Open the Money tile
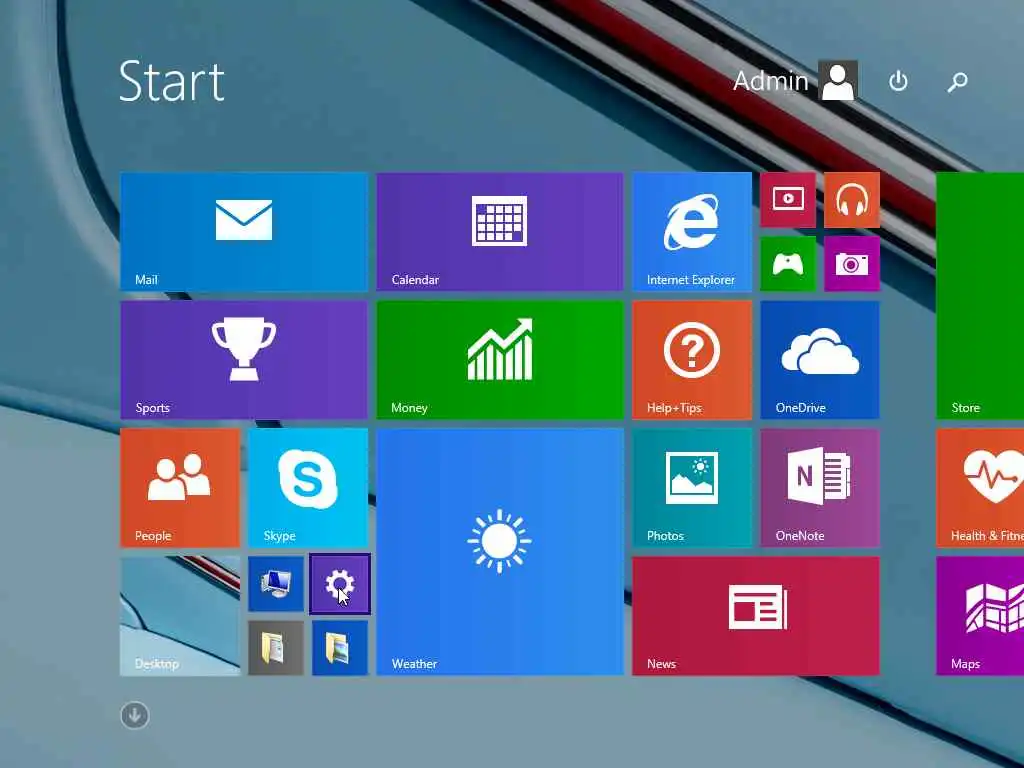Image resolution: width=1024 pixels, height=768 pixels. coord(500,360)
